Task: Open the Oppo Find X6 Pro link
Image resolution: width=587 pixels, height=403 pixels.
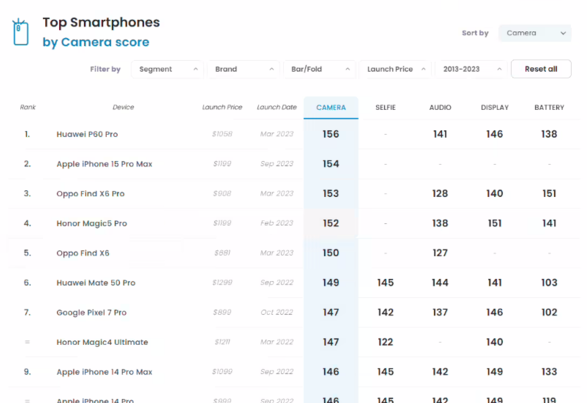Action: point(91,194)
